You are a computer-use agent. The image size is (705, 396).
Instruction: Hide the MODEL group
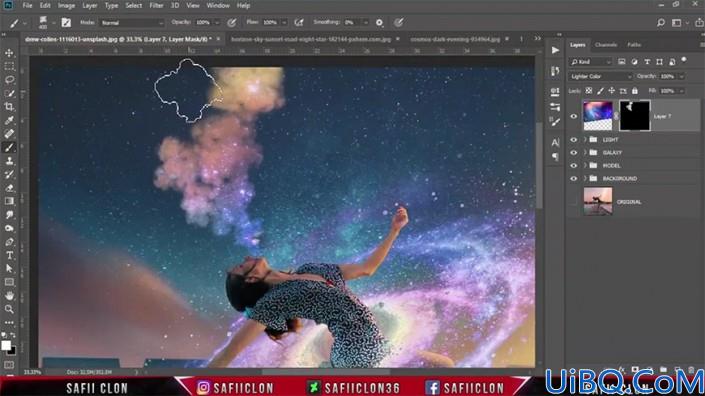tap(574, 166)
